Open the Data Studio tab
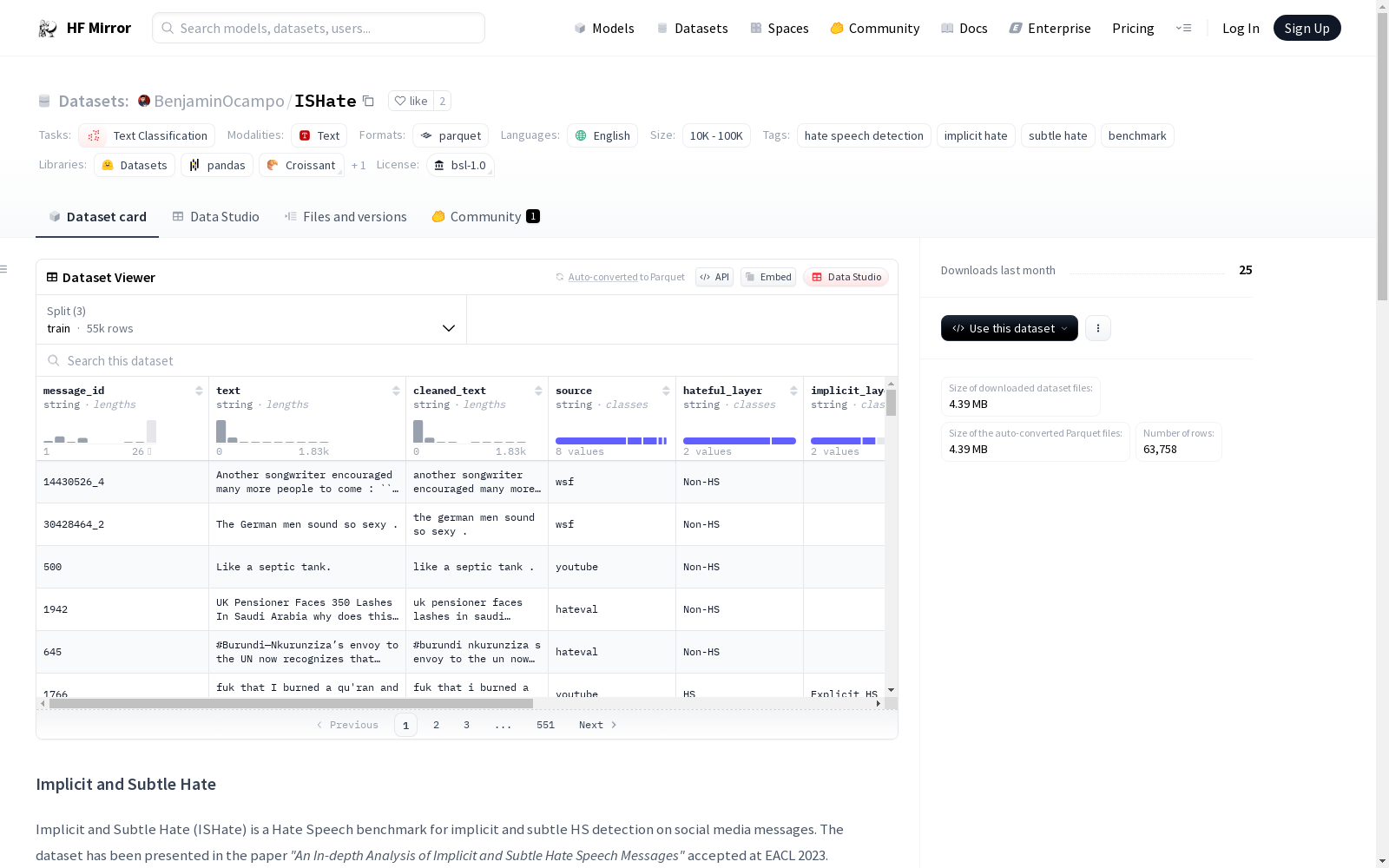The width and height of the screenshot is (1389, 868). [215, 217]
